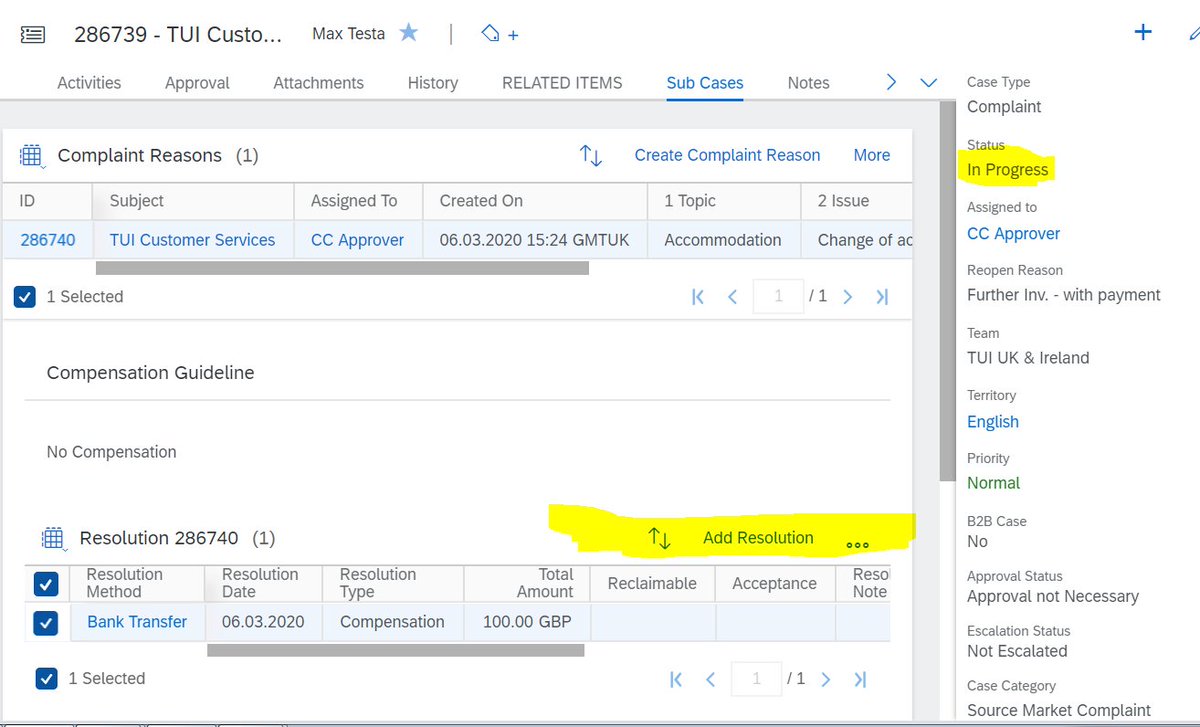View the History tab
This screenshot has height=727, width=1200.
[x=433, y=83]
